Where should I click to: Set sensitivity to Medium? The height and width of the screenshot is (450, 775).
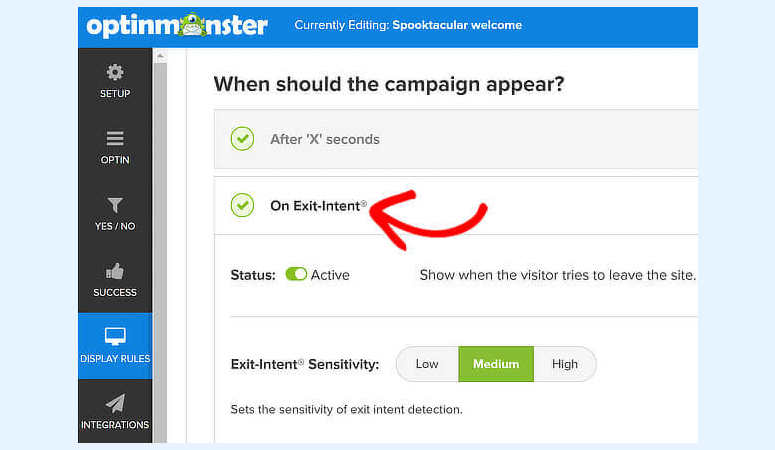(496, 364)
